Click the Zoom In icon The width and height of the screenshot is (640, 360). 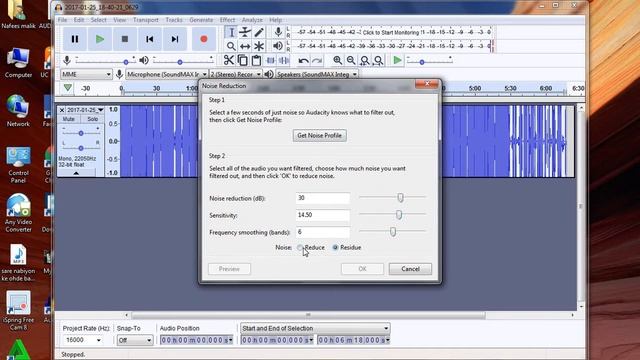click(x=338, y=60)
